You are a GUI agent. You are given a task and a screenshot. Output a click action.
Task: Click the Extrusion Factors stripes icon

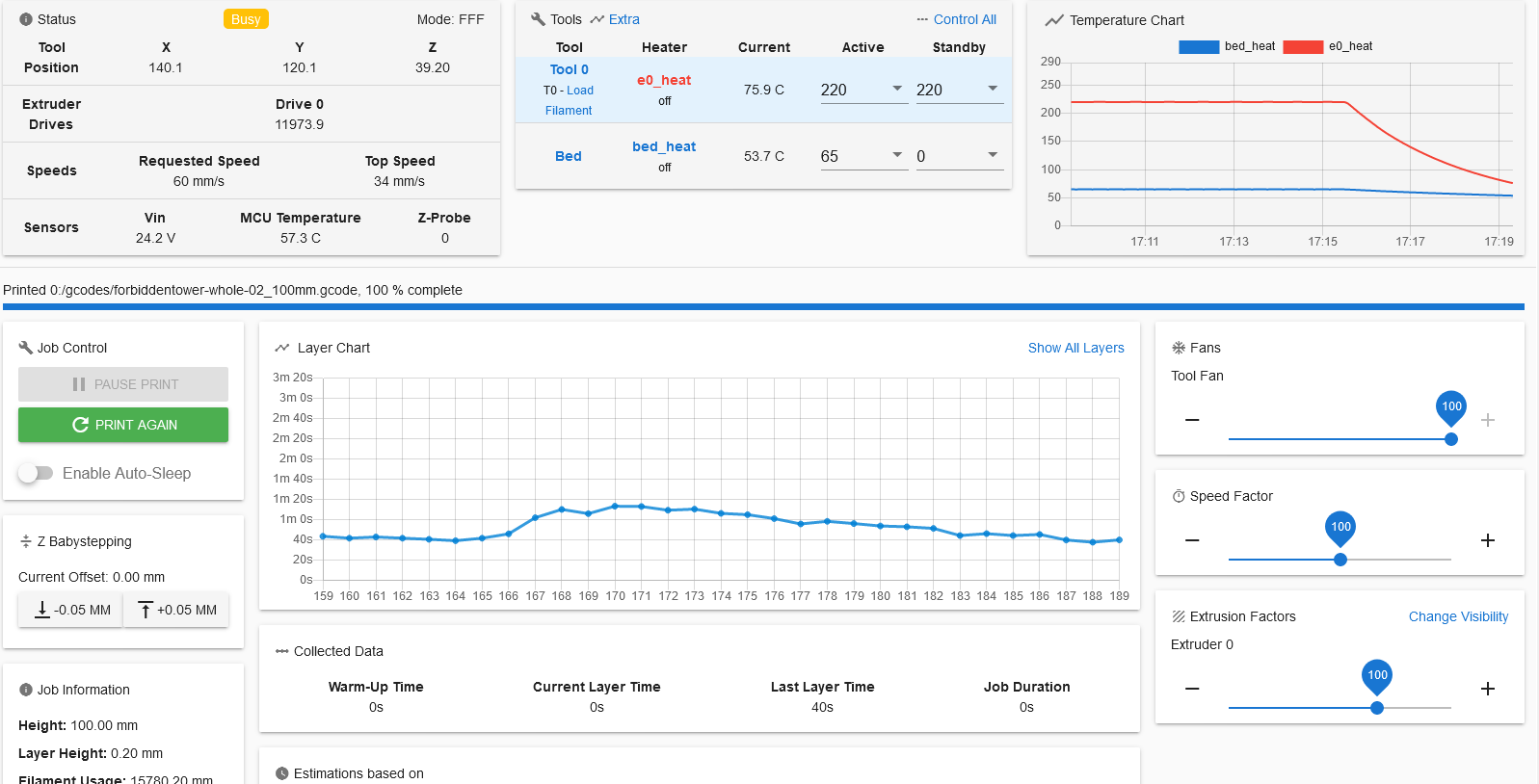[1179, 616]
